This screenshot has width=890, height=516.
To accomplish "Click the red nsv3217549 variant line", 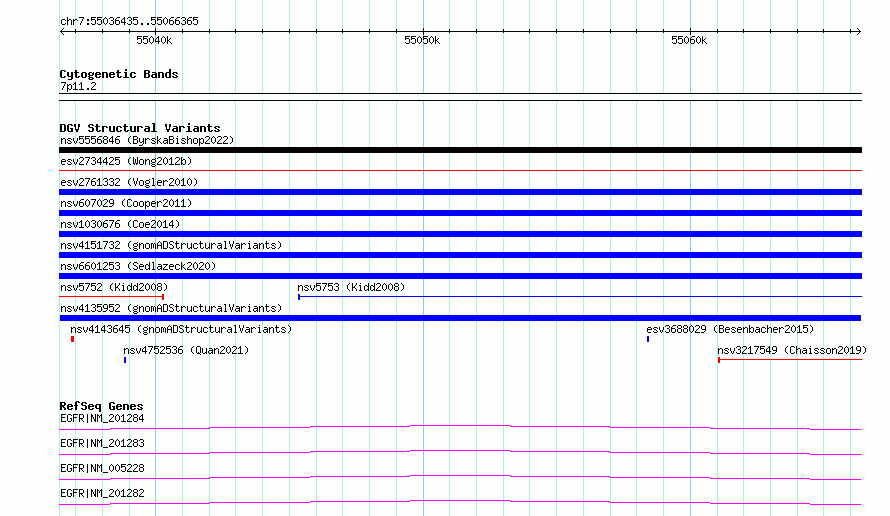I will (x=790, y=360).
